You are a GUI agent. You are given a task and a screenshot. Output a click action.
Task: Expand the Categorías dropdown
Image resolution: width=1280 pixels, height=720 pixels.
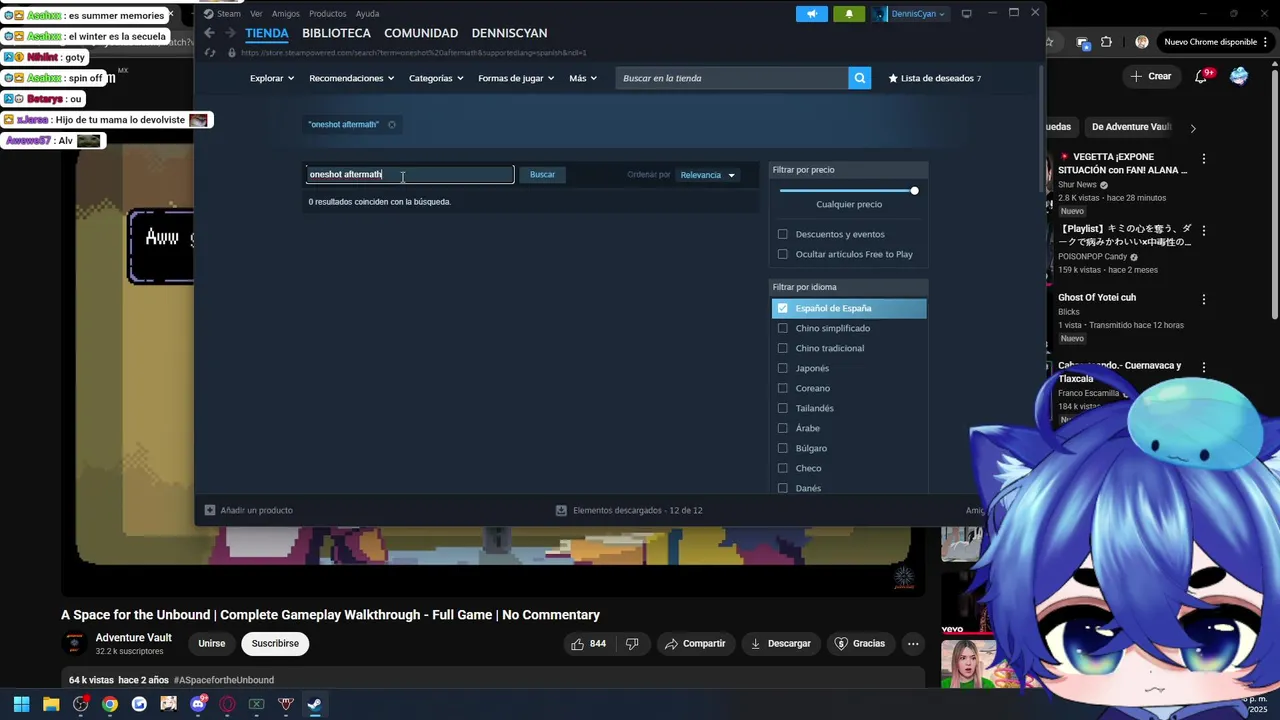pos(436,78)
